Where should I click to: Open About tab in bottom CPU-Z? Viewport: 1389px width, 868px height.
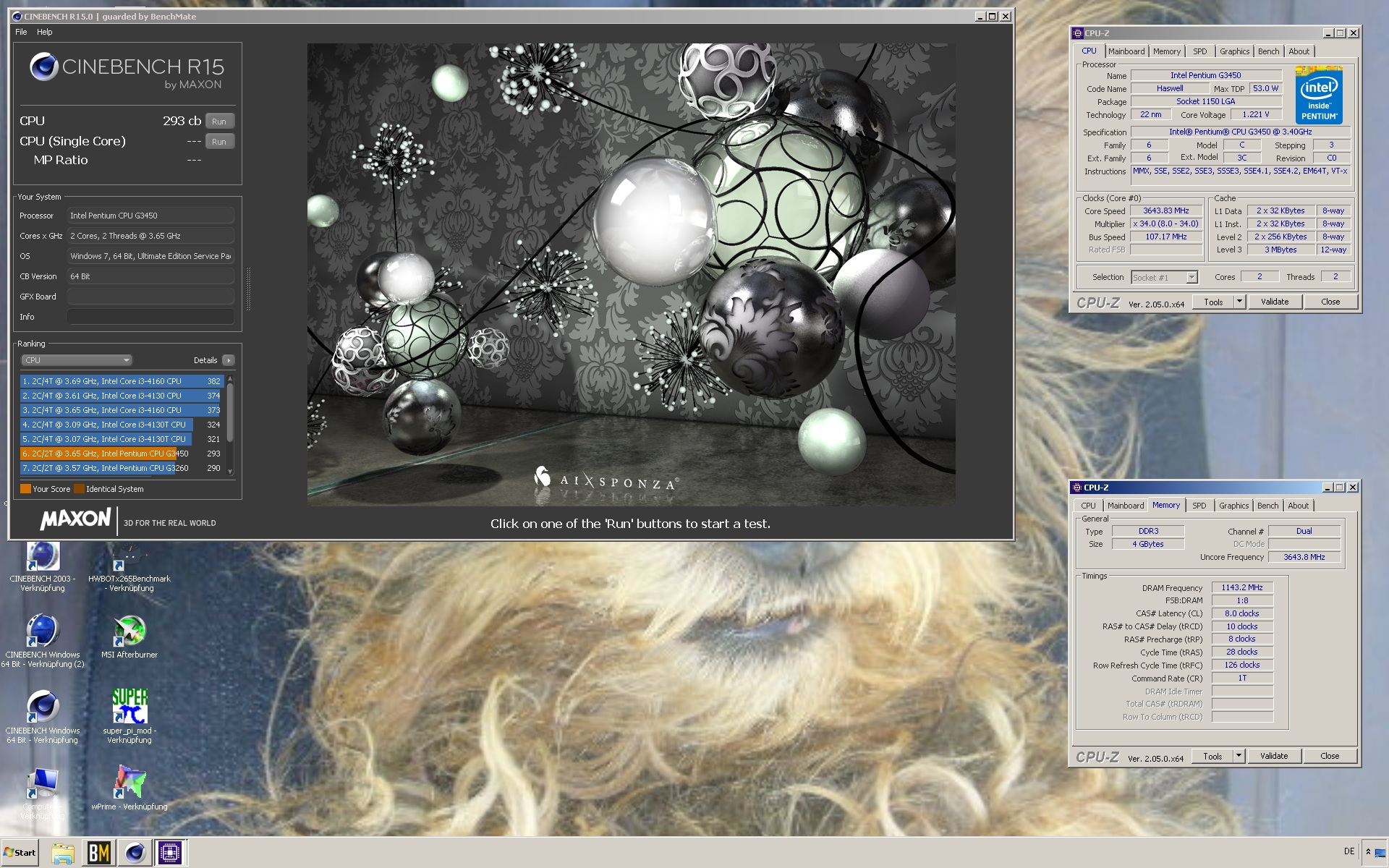pos(1298,506)
